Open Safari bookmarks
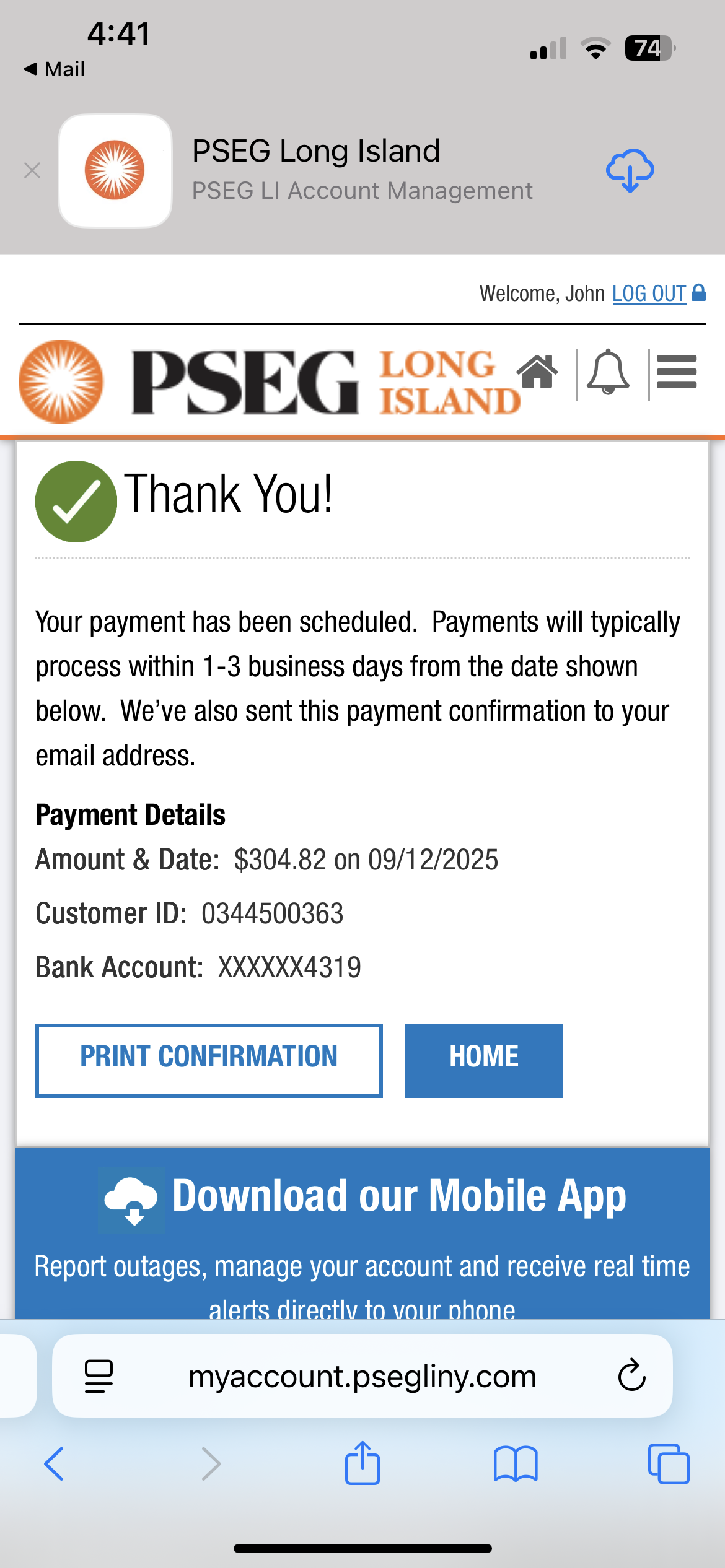725x1568 pixels. click(516, 1464)
